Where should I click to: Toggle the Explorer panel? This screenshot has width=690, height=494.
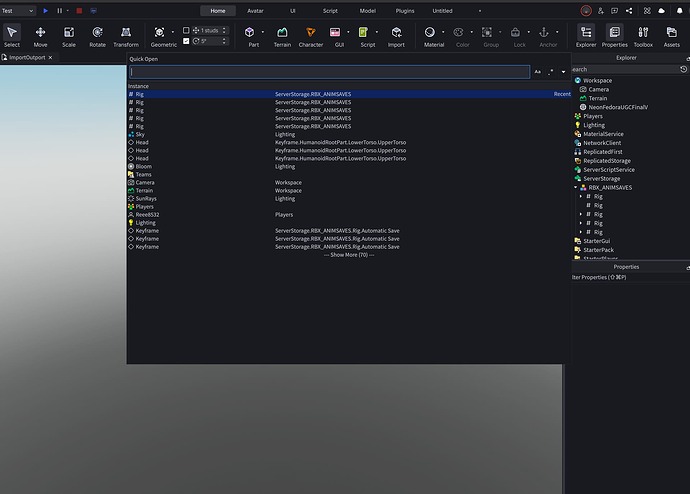point(586,36)
